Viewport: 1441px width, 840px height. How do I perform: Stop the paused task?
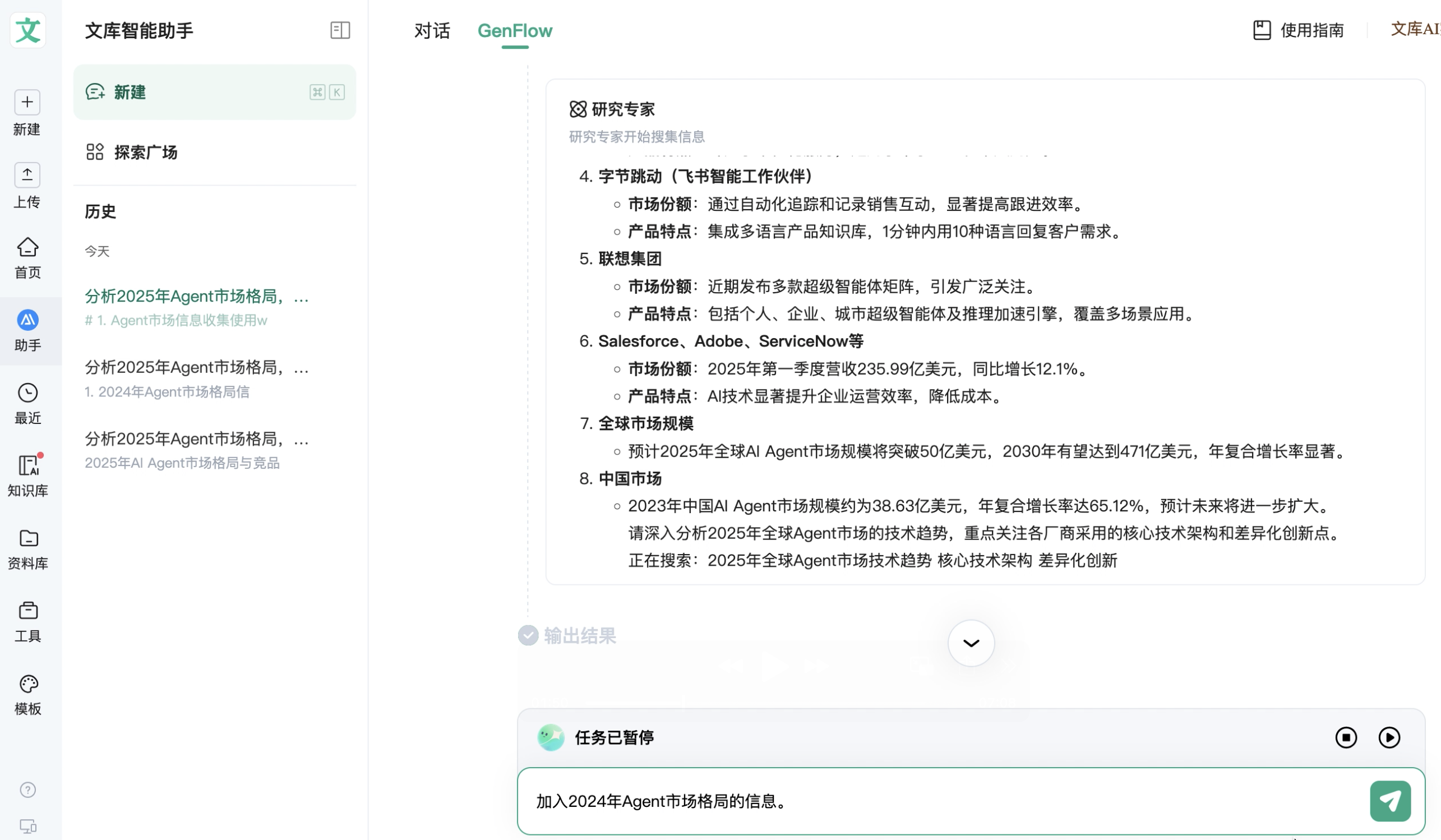pyautogui.click(x=1346, y=737)
